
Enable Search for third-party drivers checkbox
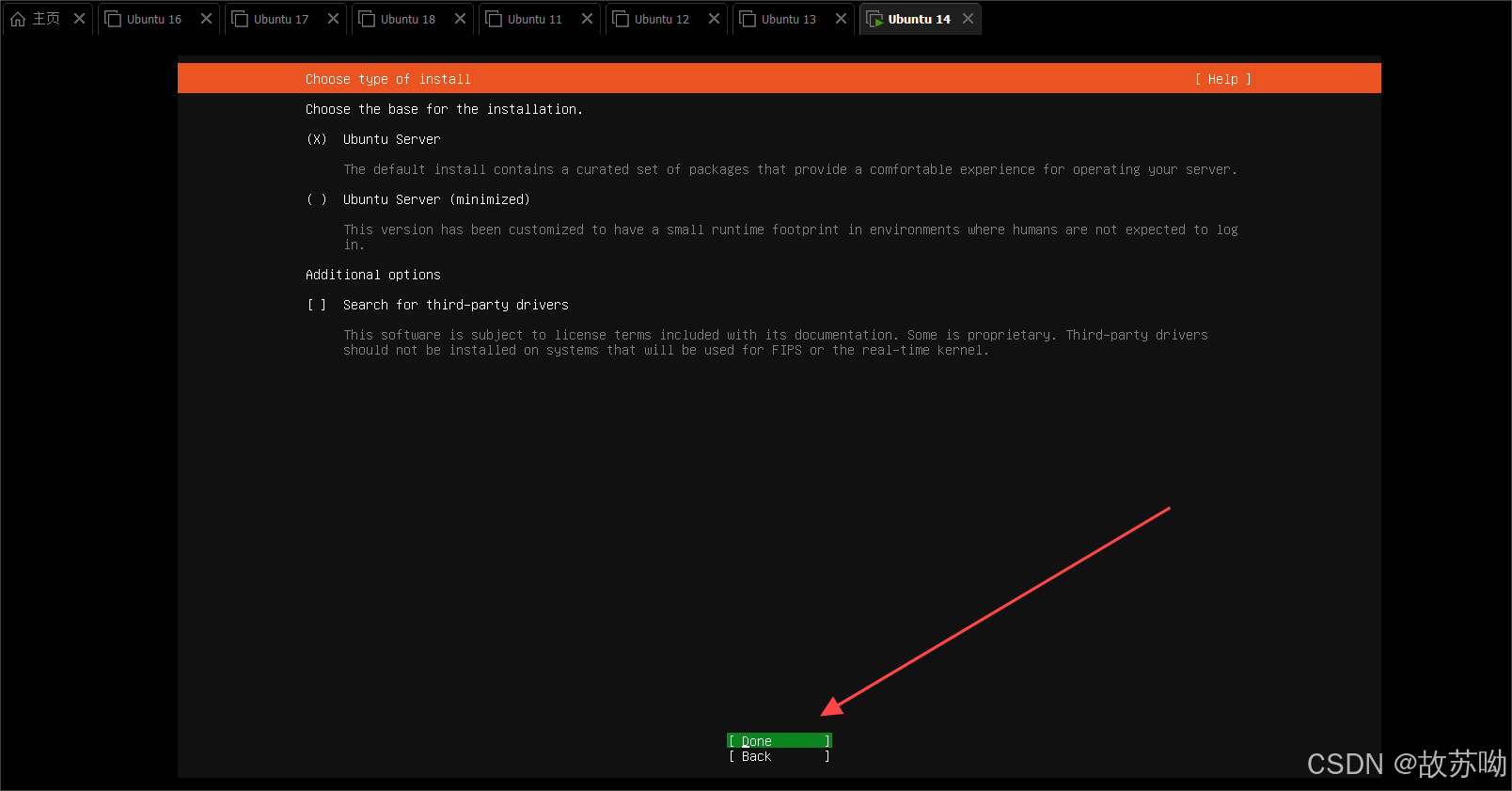click(317, 305)
